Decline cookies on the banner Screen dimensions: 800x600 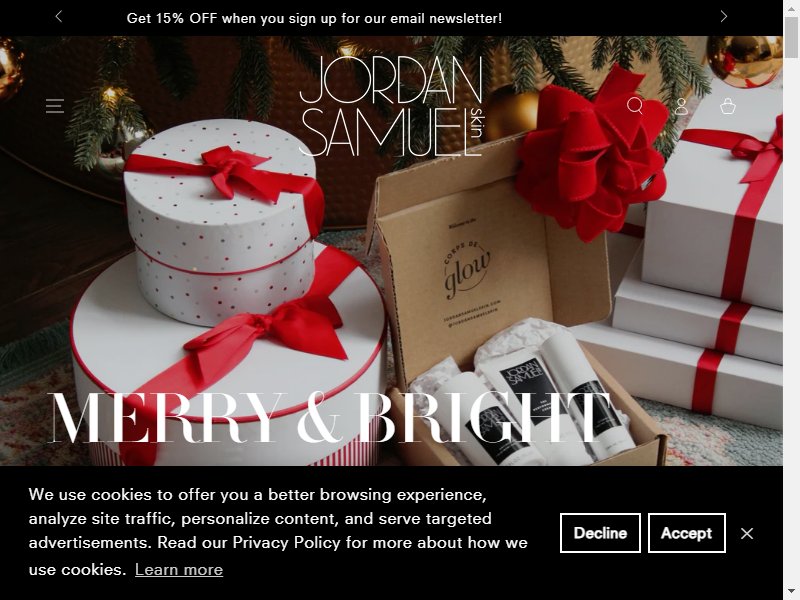click(600, 533)
